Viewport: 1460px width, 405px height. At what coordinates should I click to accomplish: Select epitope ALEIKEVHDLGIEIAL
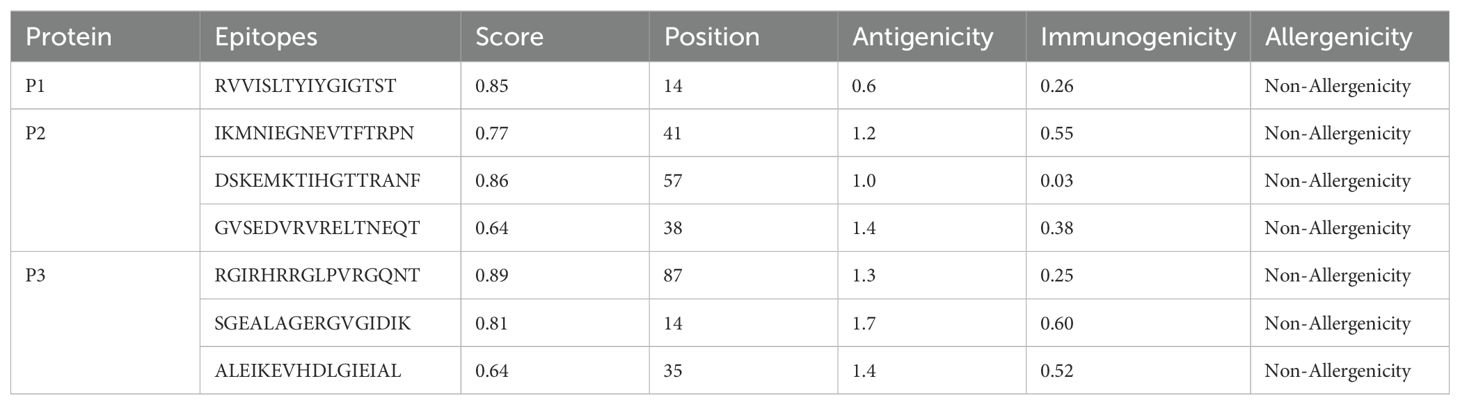303,370
